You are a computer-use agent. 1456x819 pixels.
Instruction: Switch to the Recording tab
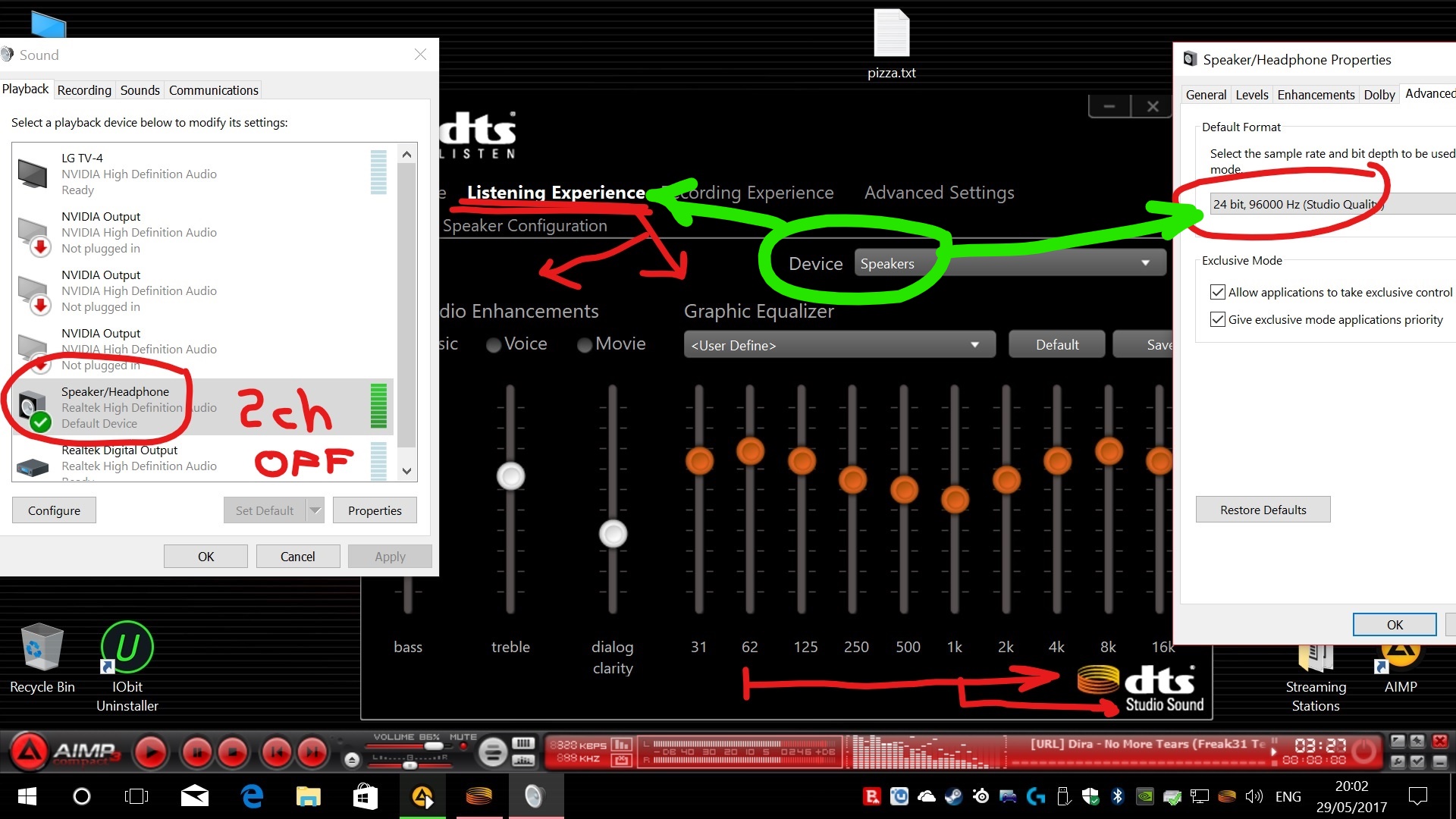point(84,90)
